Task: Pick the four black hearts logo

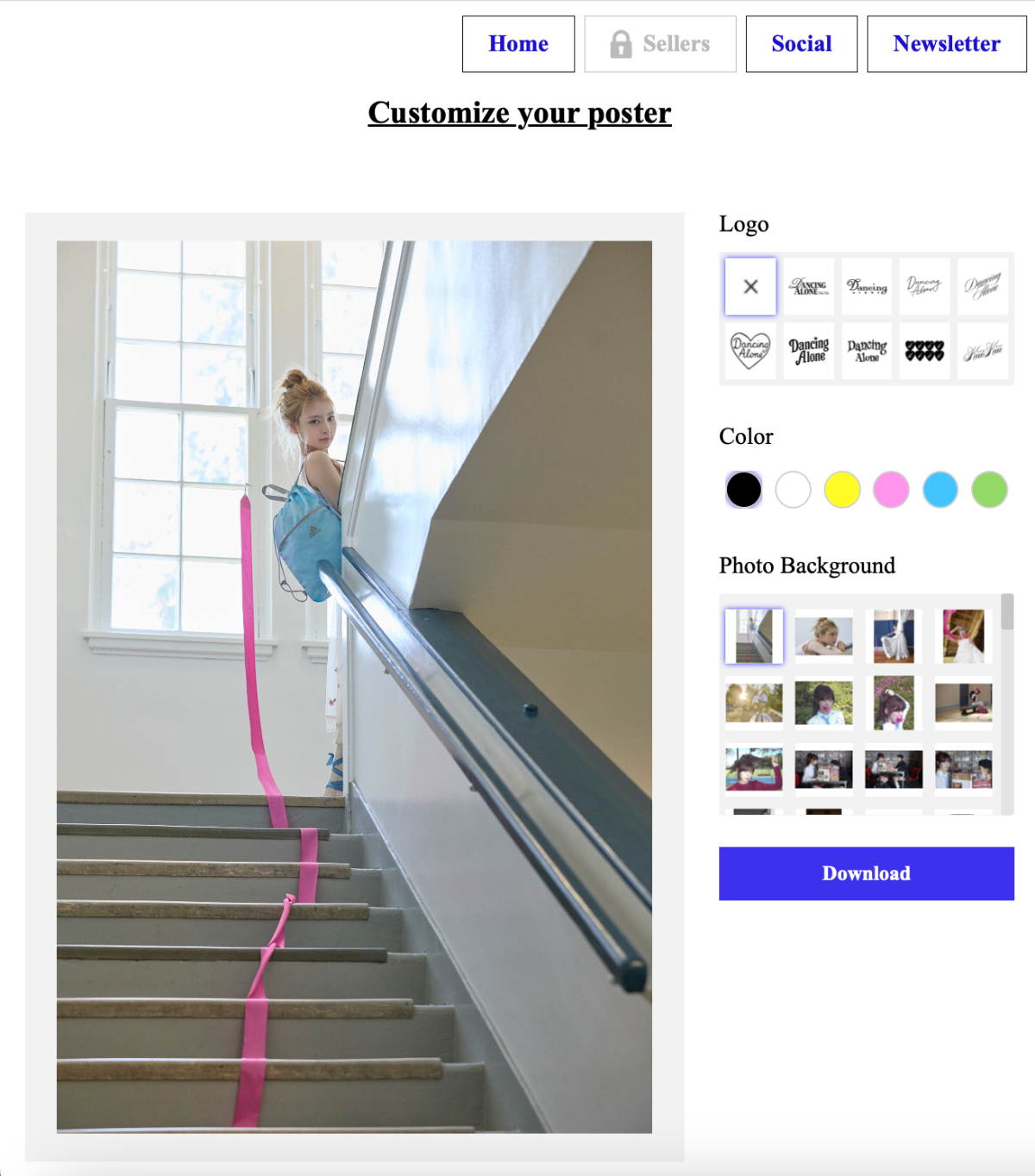Action: point(925,351)
